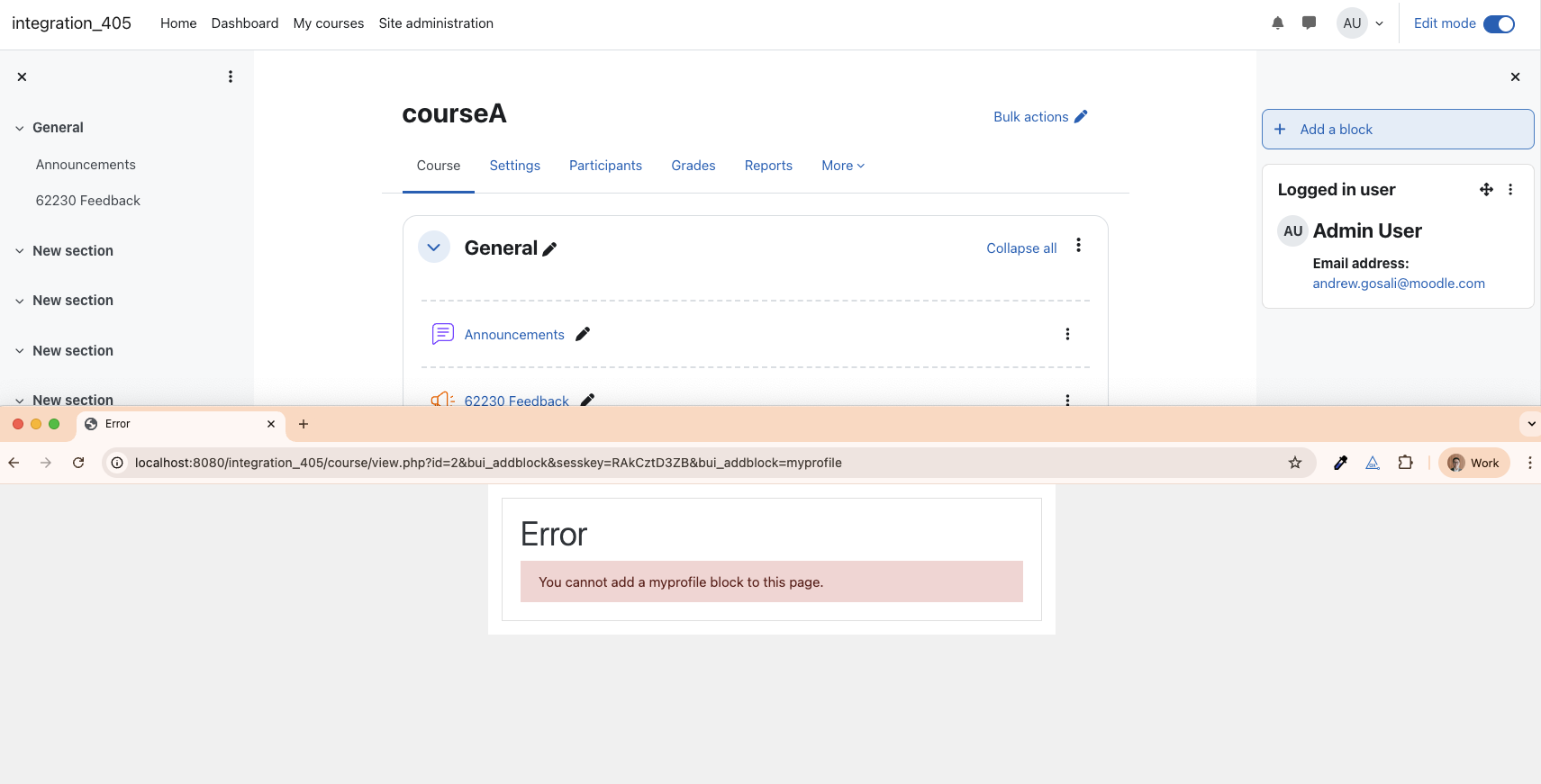
Task: Expand the third New section in course index
Action: click(19, 351)
